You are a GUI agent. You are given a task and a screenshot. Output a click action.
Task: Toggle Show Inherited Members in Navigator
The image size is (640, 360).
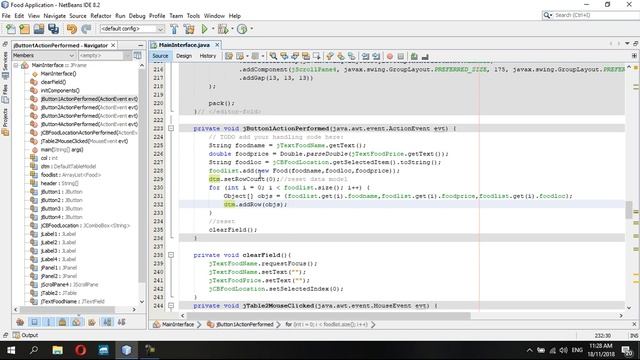[20, 322]
